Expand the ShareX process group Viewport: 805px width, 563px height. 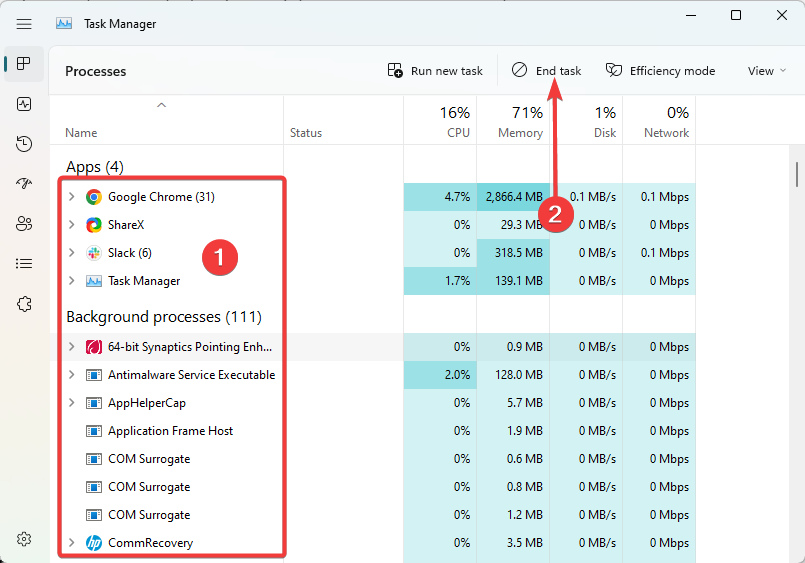[72, 224]
